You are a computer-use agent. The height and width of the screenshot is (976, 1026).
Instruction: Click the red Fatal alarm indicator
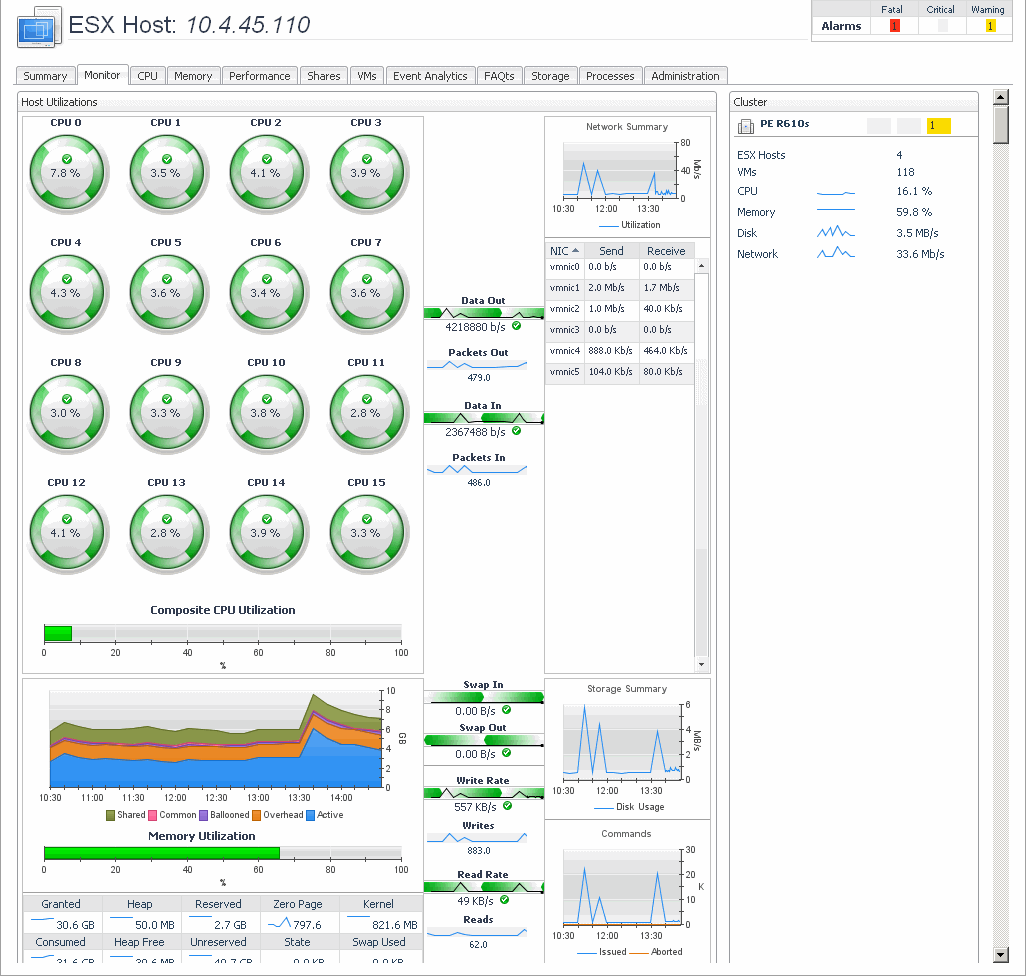(894, 26)
